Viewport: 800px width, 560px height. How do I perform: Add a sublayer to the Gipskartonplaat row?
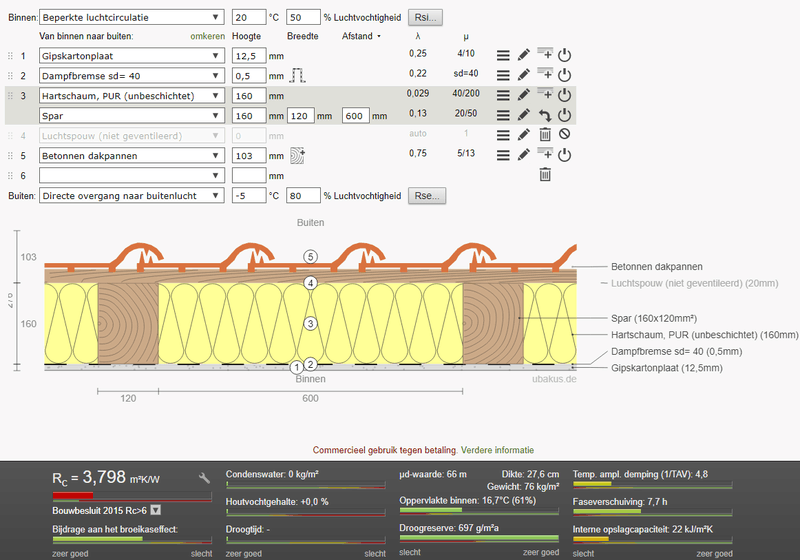(x=545, y=53)
